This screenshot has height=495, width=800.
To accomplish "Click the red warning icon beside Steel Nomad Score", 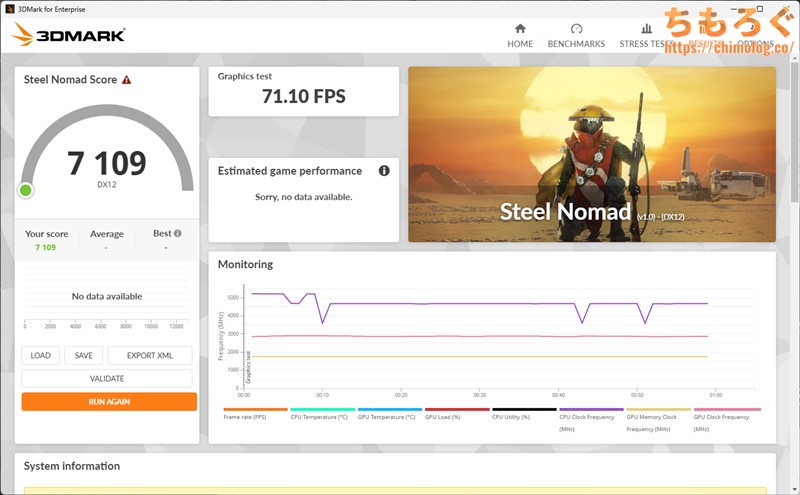I will coord(127,80).
